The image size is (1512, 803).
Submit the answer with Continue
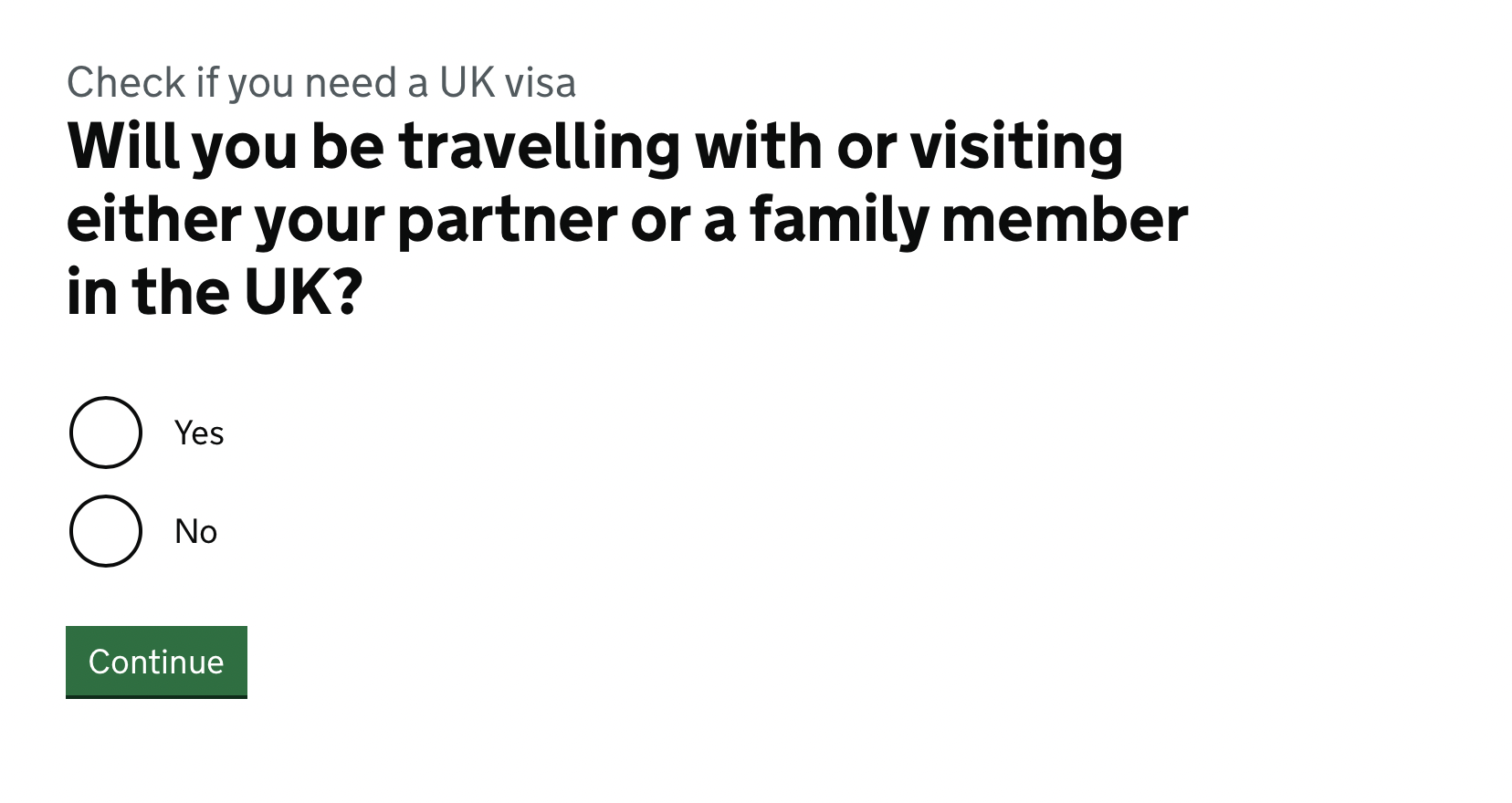[x=156, y=662]
